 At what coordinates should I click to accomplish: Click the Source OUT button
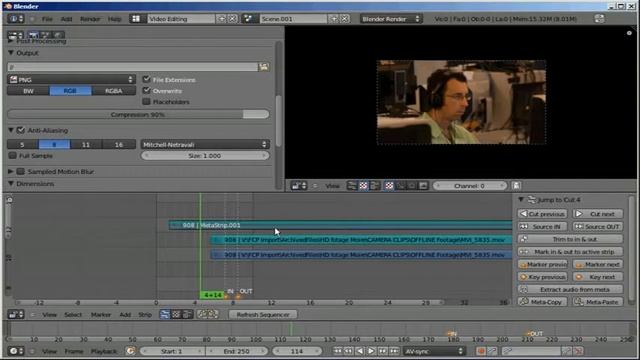pos(598,227)
